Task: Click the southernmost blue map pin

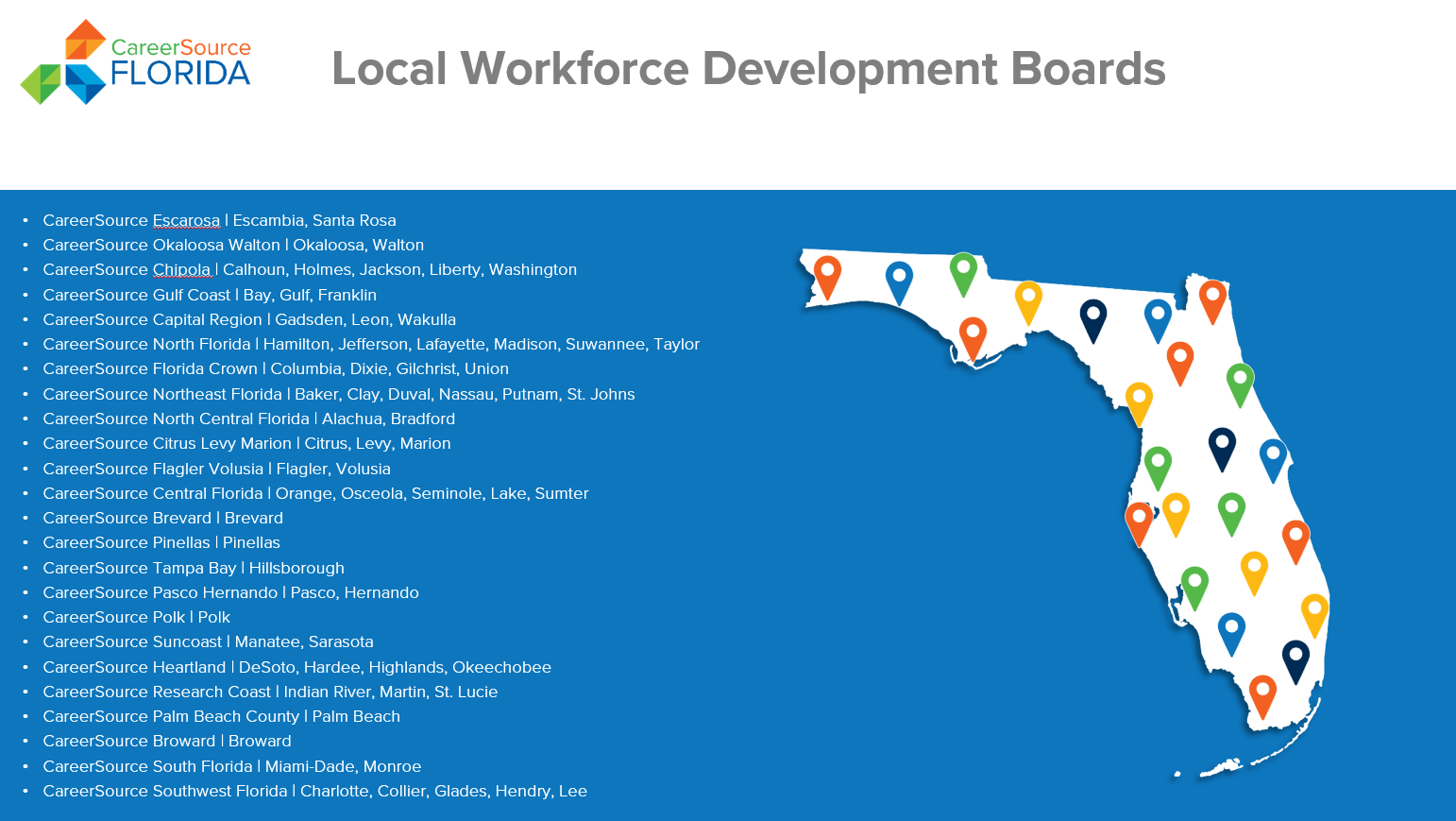Action: pos(1231,631)
